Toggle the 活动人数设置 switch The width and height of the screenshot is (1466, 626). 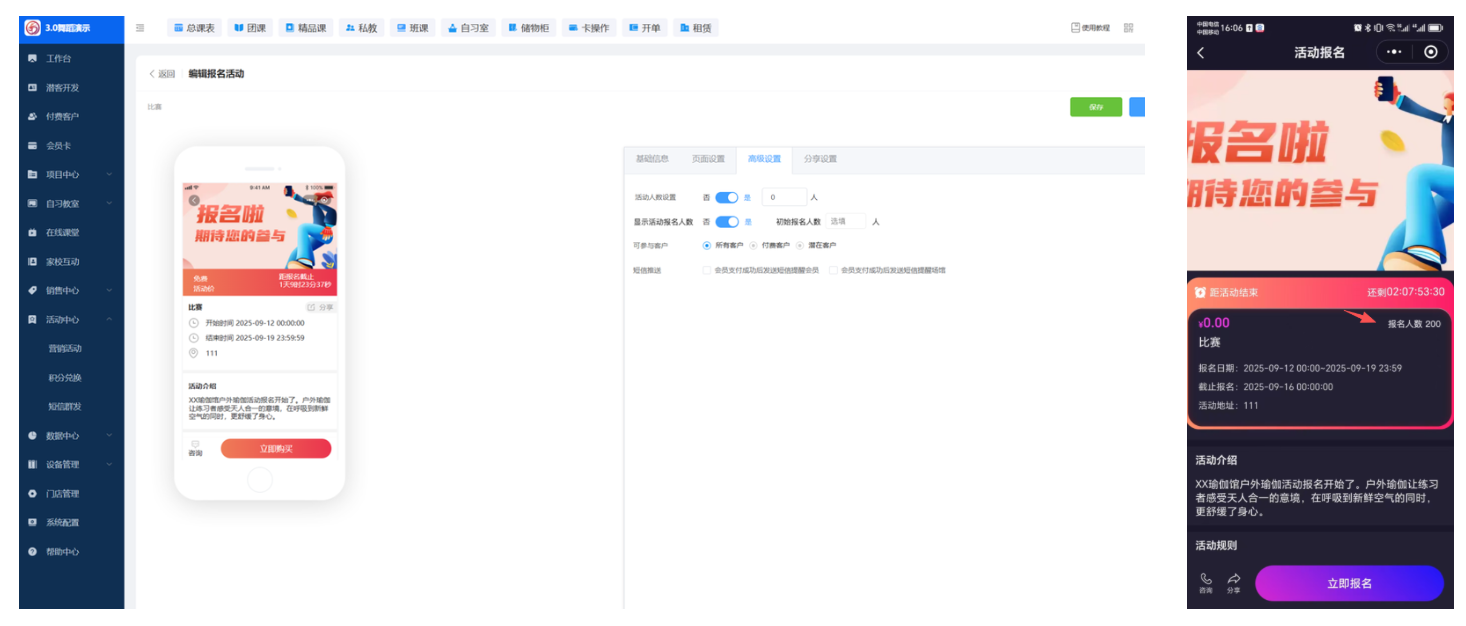click(x=726, y=198)
